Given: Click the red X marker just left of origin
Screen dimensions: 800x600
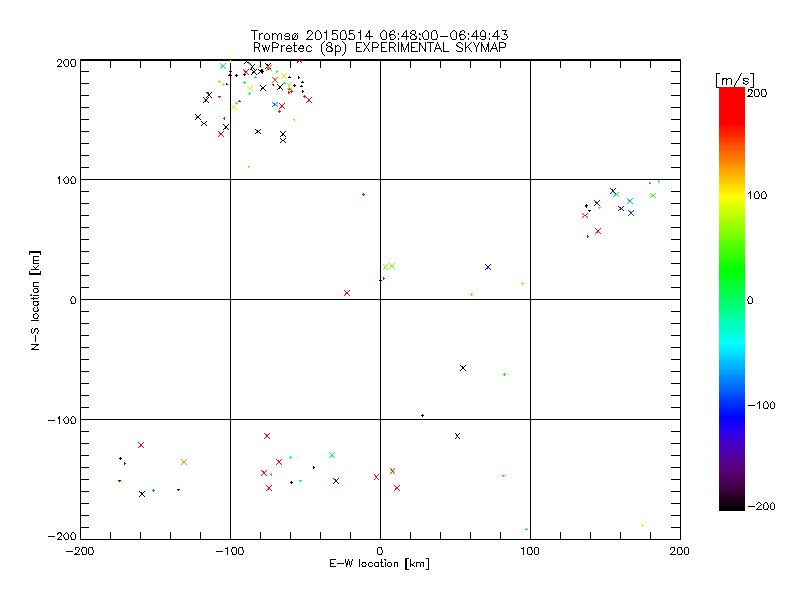Looking at the screenshot, I should [x=347, y=293].
